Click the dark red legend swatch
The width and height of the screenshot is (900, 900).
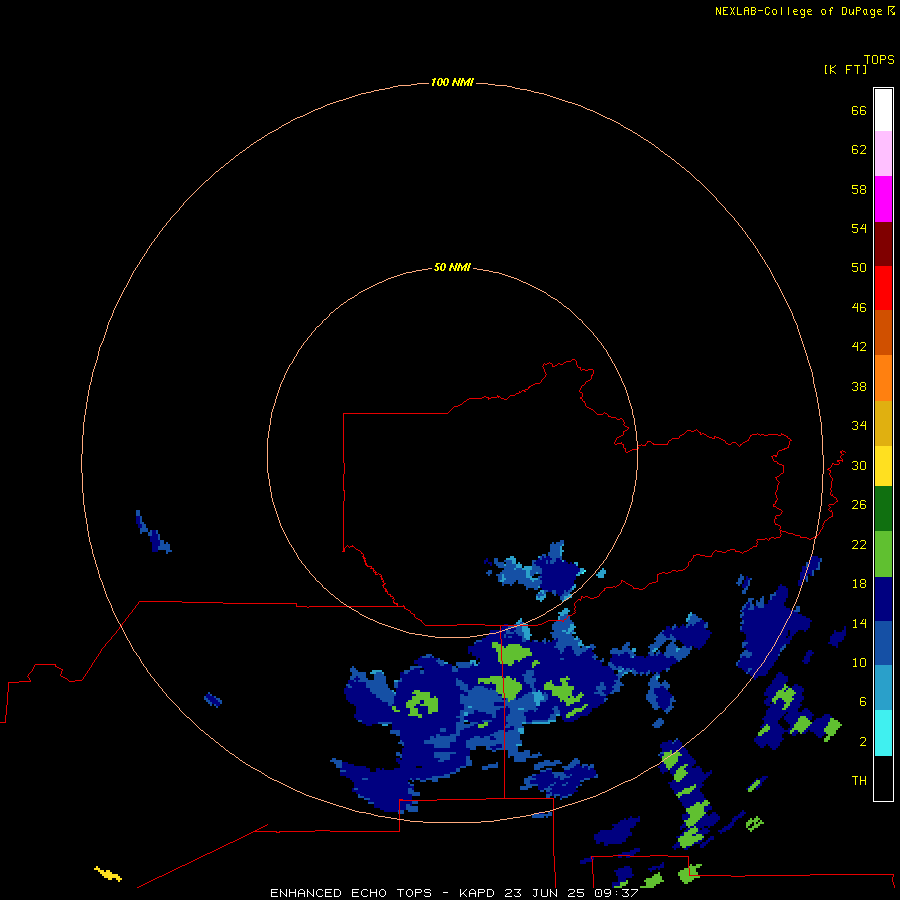click(883, 244)
